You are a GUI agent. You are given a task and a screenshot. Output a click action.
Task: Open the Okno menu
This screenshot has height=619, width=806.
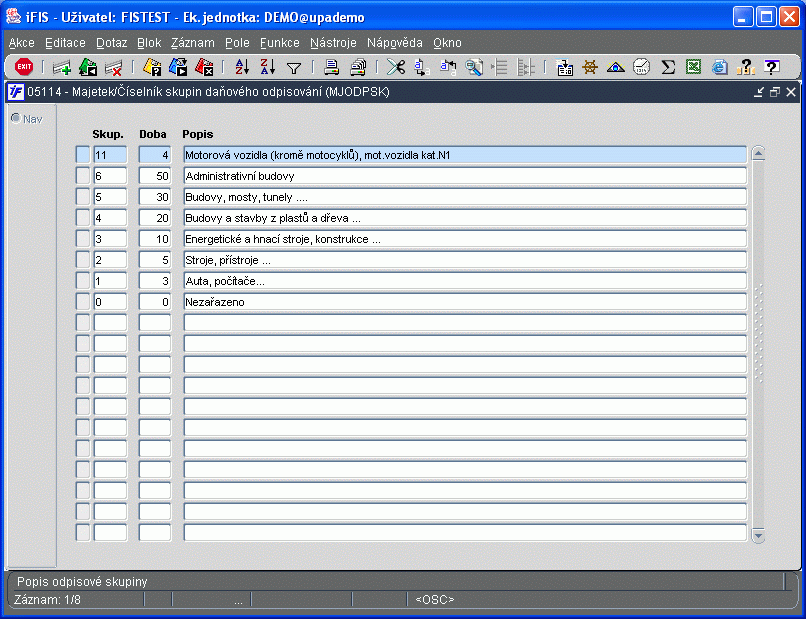[447, 43]
